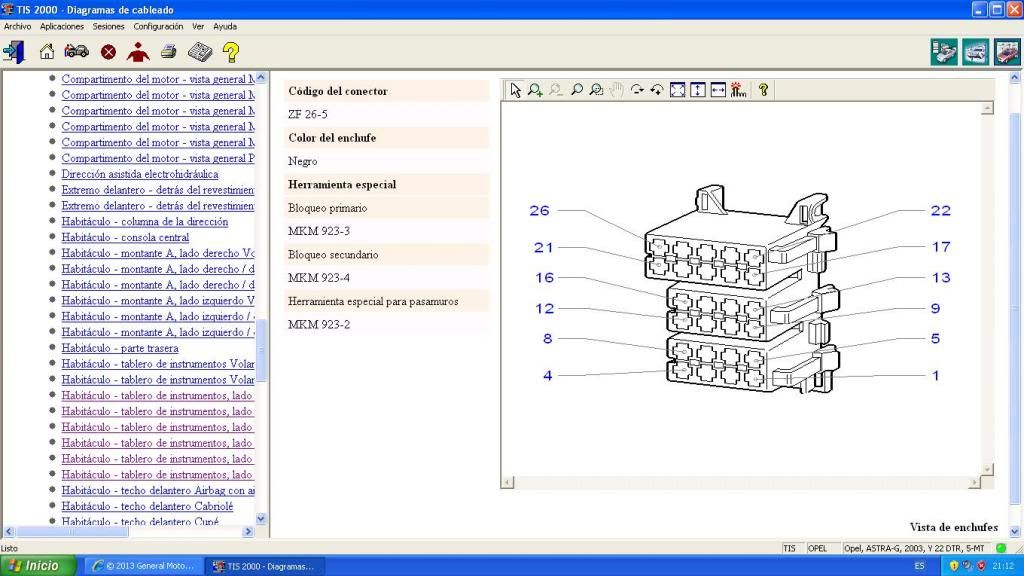Select the zoom-to-area magnifier tool
The height and width of the screenshot is (576, 1024).
pos(596,90)
